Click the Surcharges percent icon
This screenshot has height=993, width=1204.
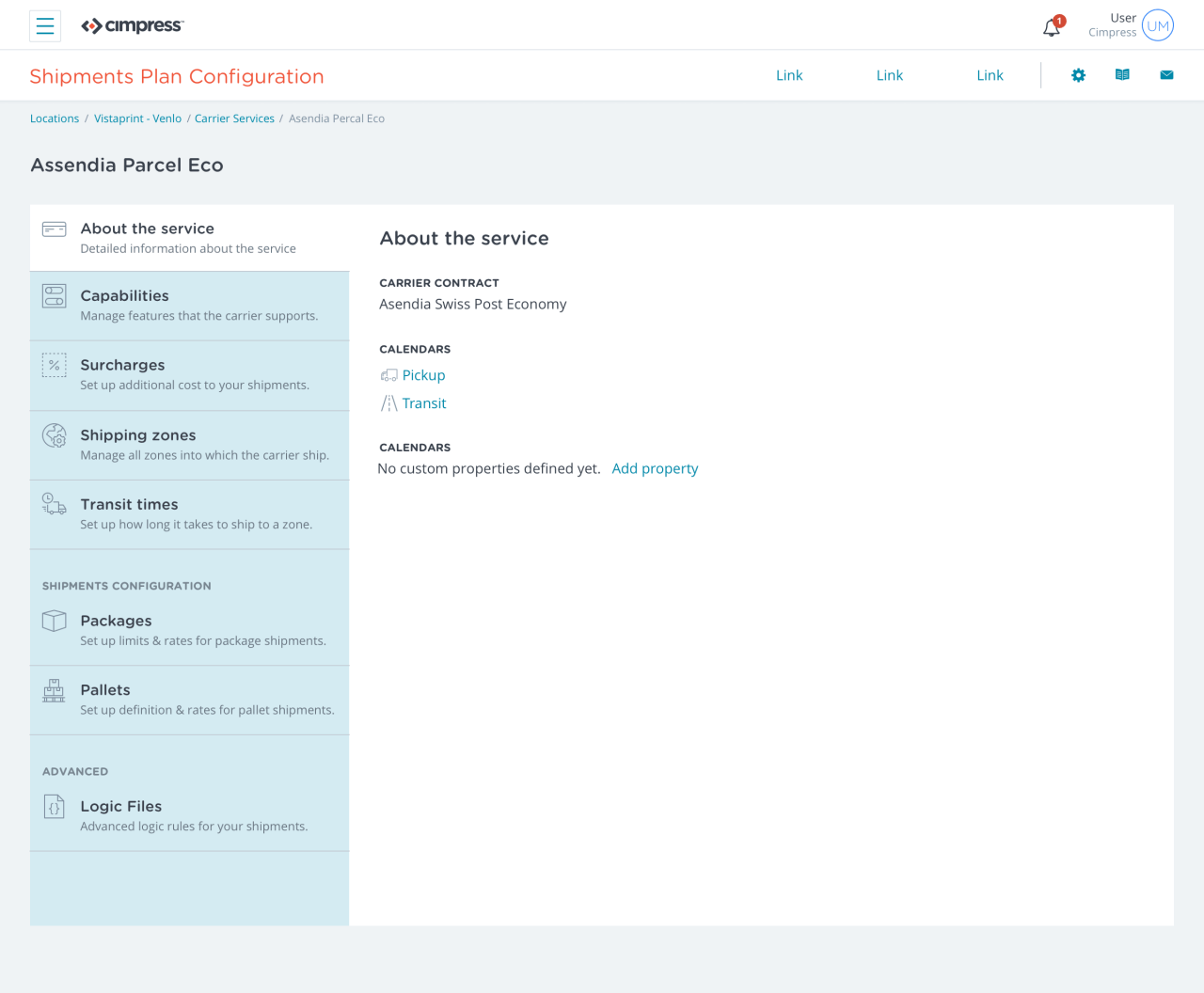point(55,365)
